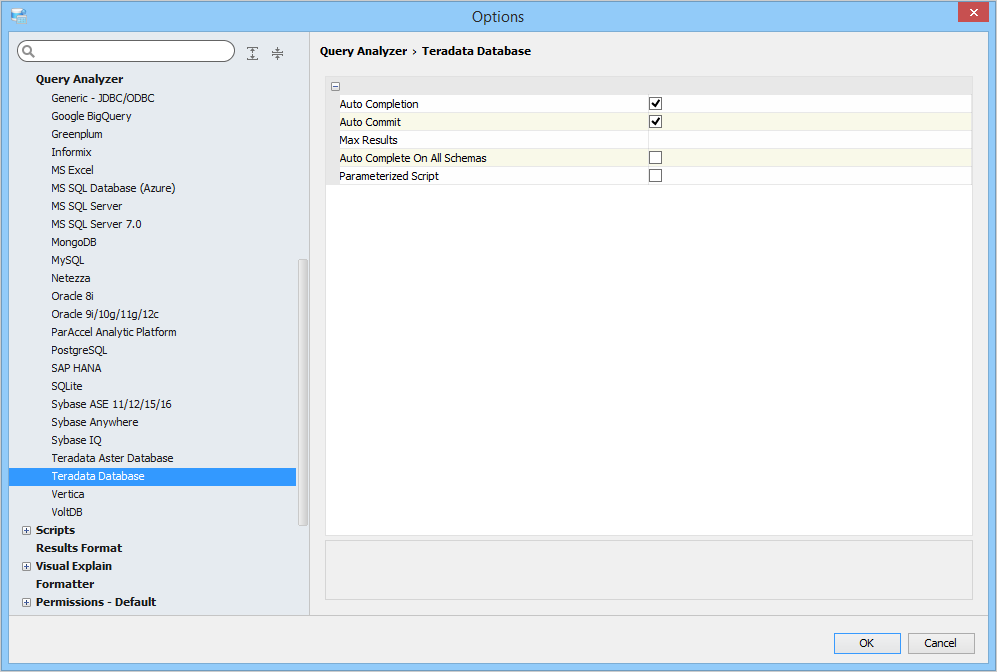Select Vertica in the database list
The height and width of the screenshot is (672, 997).
pos(67,493)
